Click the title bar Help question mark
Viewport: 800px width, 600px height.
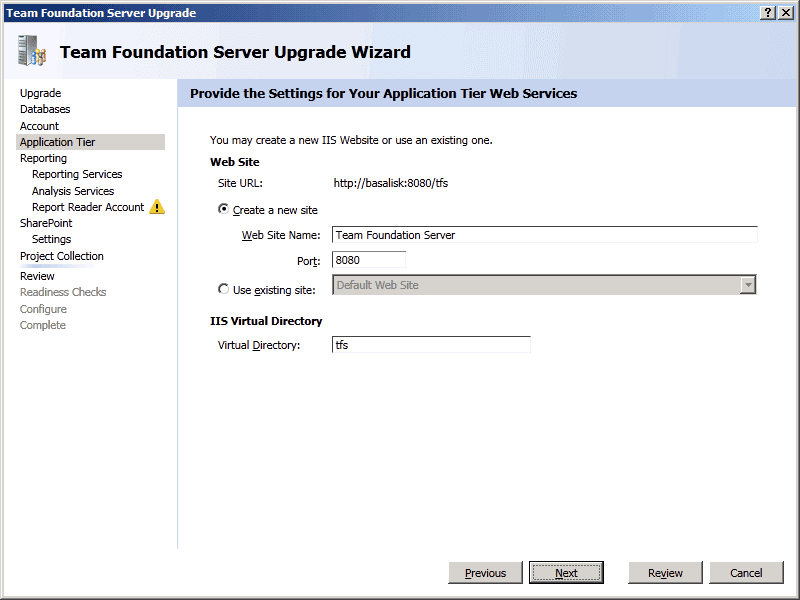coord(767,12)
